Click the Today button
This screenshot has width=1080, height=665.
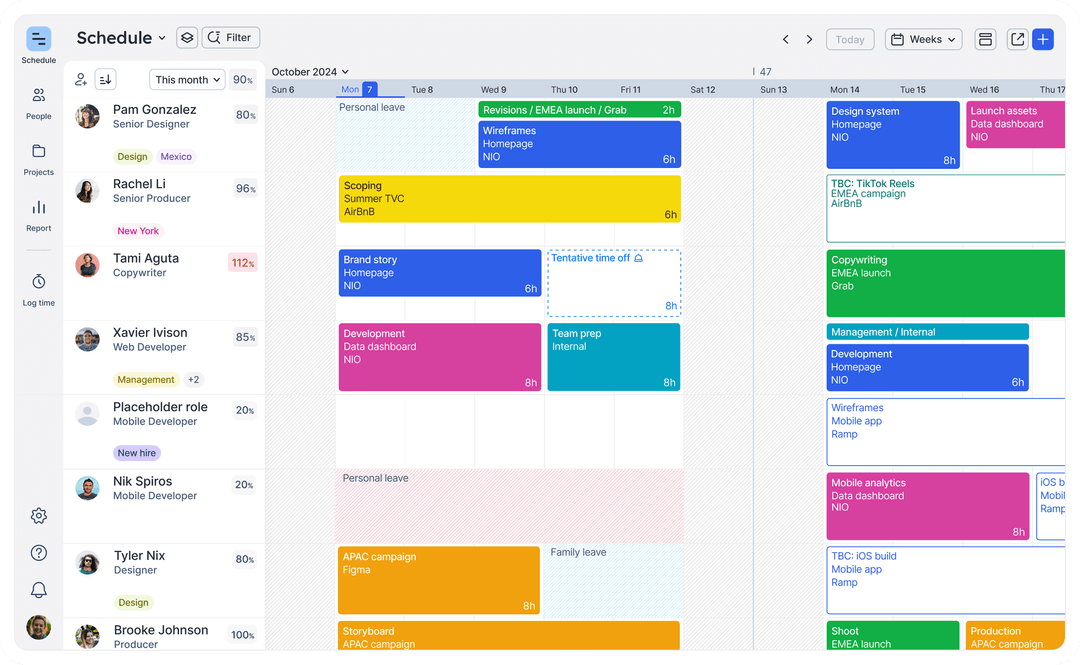(850, 39)
